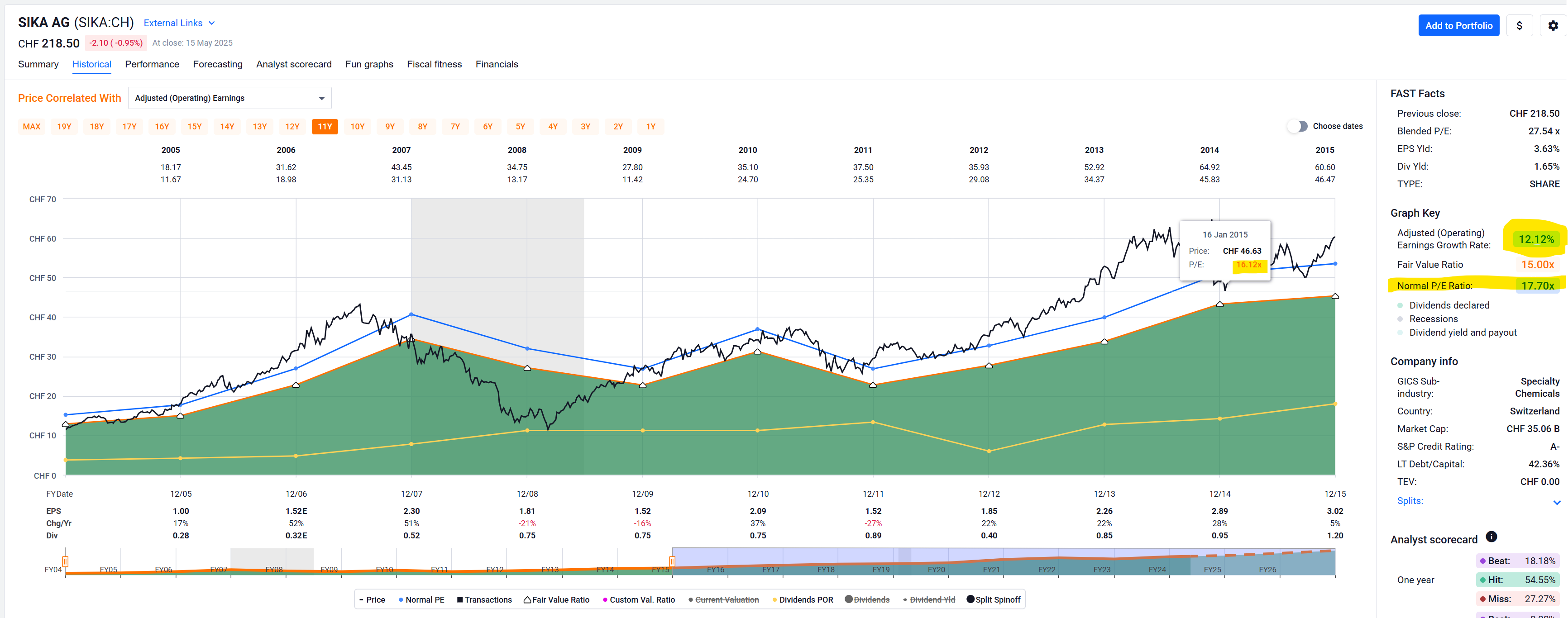The height and width of the screenshot is (618, 1568).
Task: Click the left handle of range navigator
Action: [65, 561]
